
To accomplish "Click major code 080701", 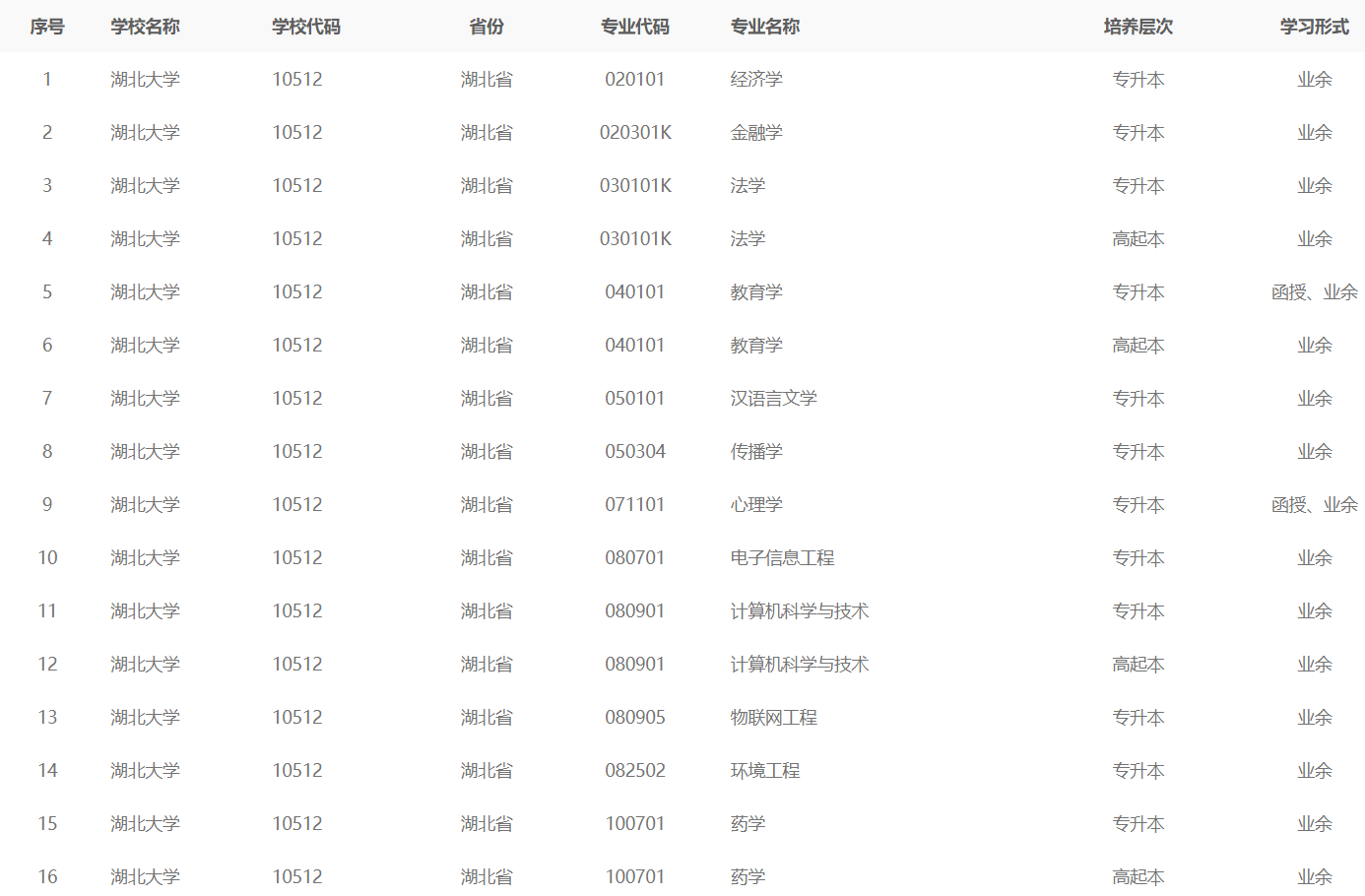I will tap(635, 558).
